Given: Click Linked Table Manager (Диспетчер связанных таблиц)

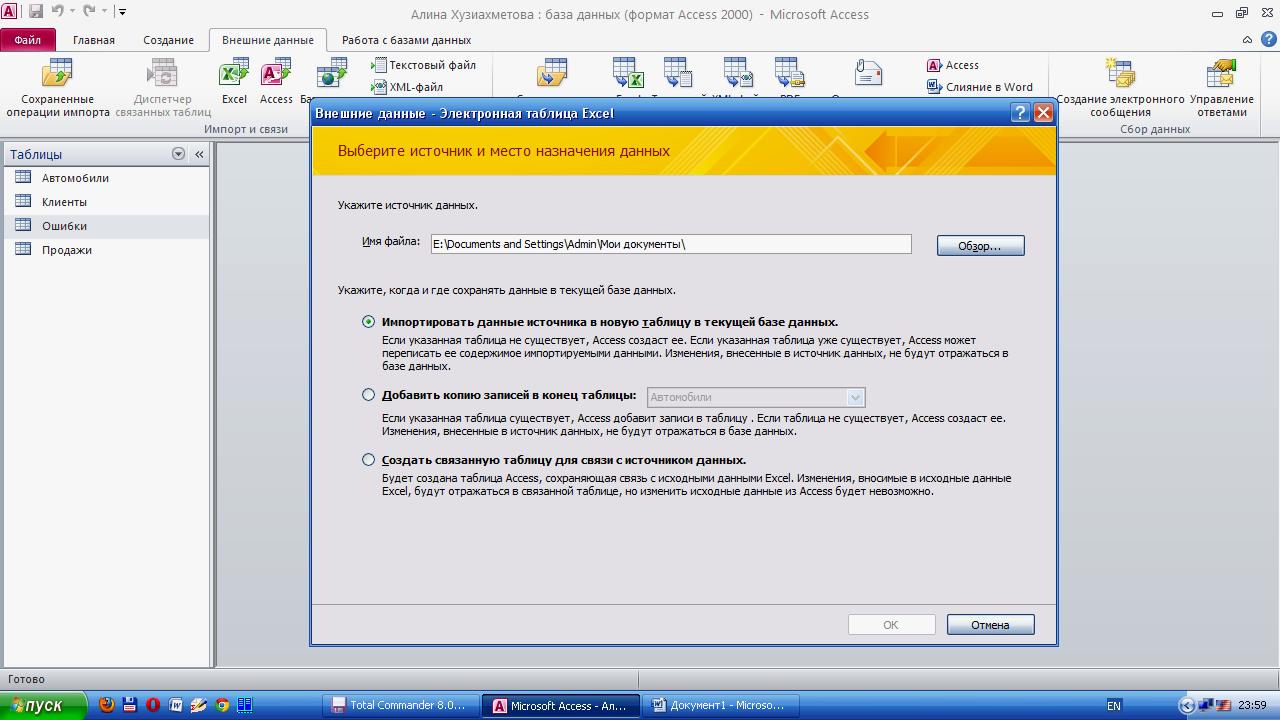Looking at the screenshot, I should coord(162,87).
